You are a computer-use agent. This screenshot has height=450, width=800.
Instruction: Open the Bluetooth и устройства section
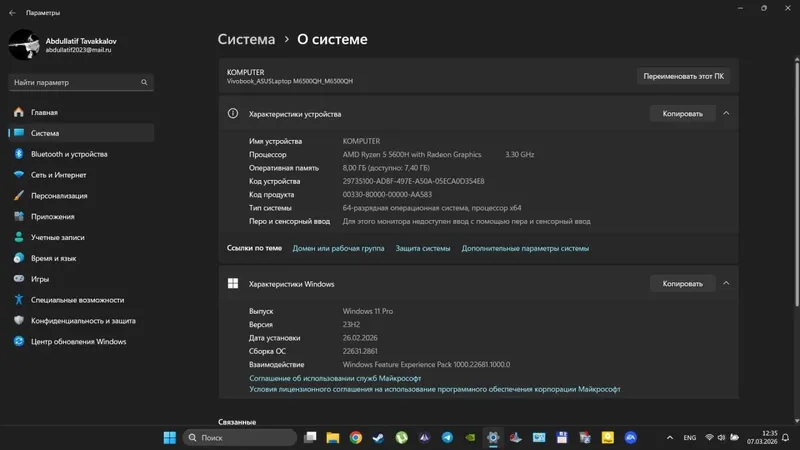[x=81, y=154]
